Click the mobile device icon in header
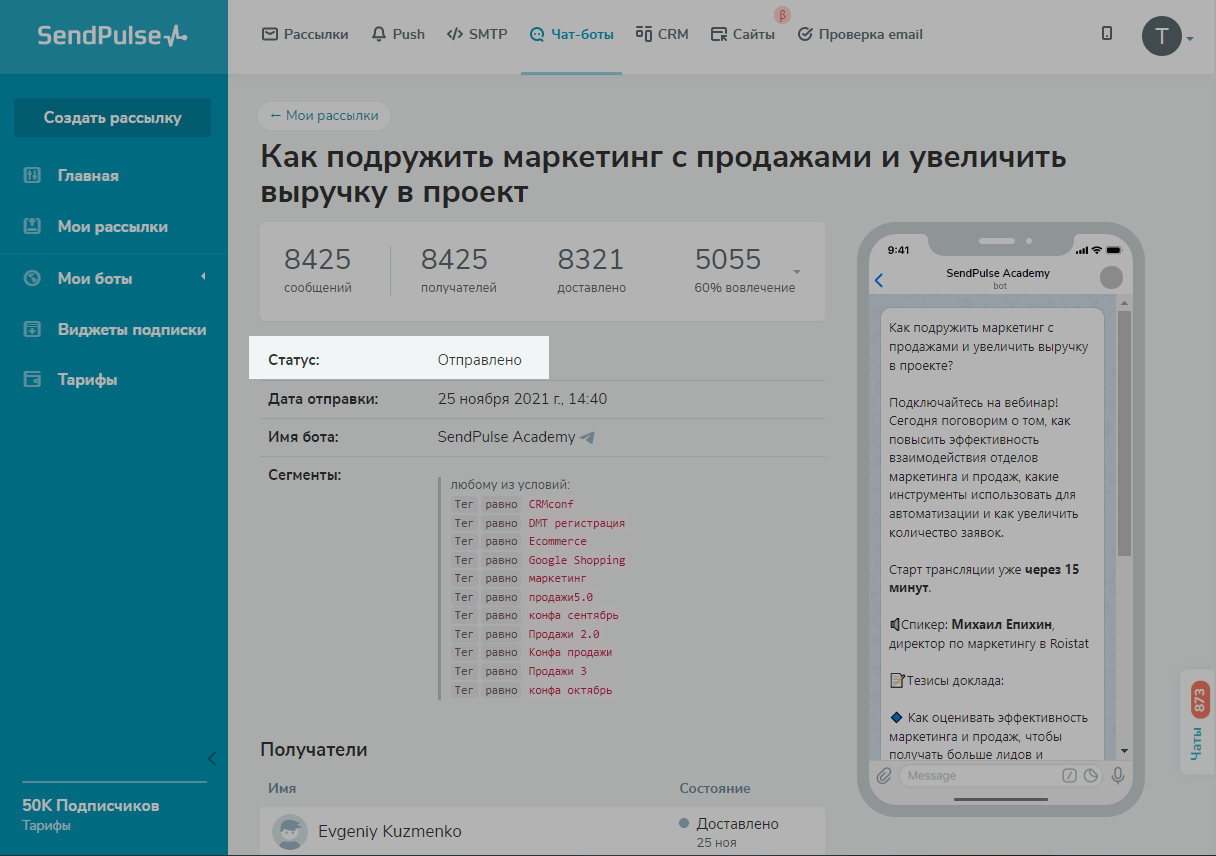The height and width of the screenshot is (856, 1216). coord(1107,34)
